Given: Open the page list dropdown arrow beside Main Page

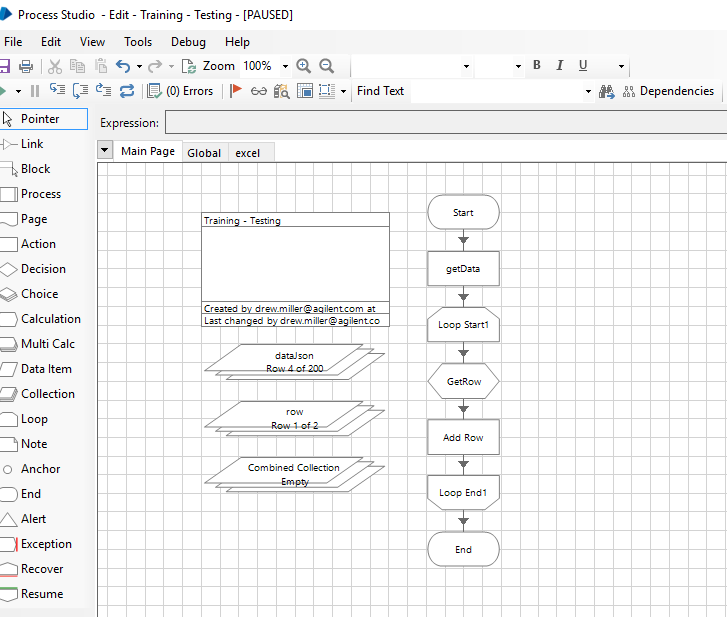Looking at the screenshot, I should 105,151.
